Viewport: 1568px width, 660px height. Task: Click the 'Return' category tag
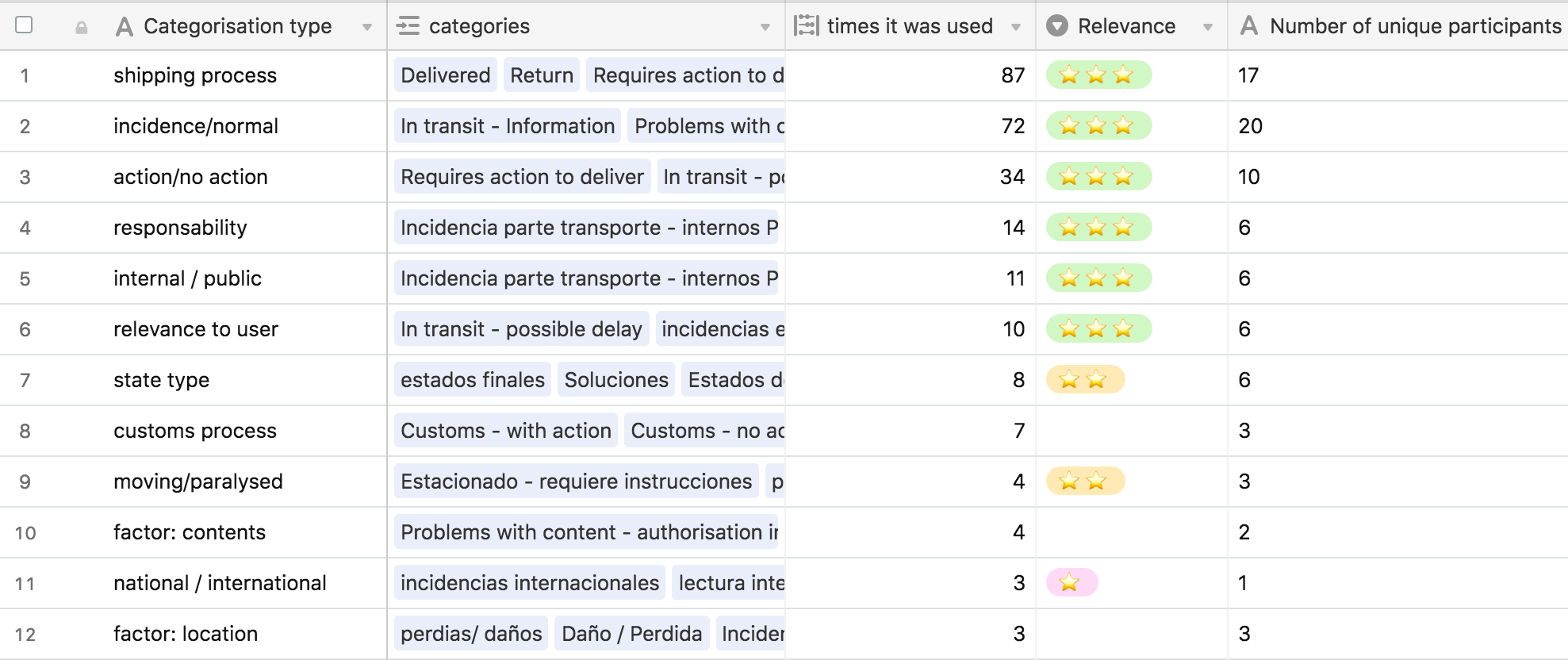click(542, 75)
